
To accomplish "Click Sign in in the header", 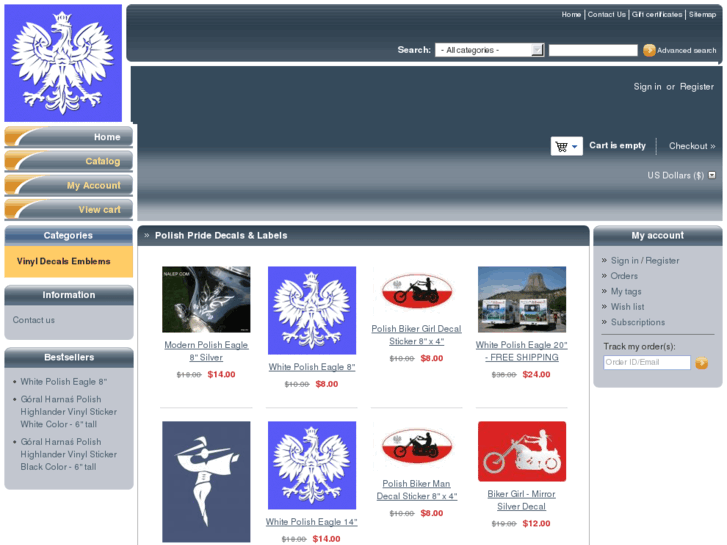I will tap(647, 87).
